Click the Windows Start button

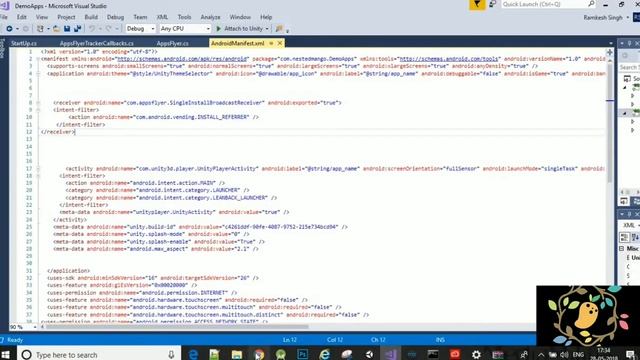[x=6, y=354]
